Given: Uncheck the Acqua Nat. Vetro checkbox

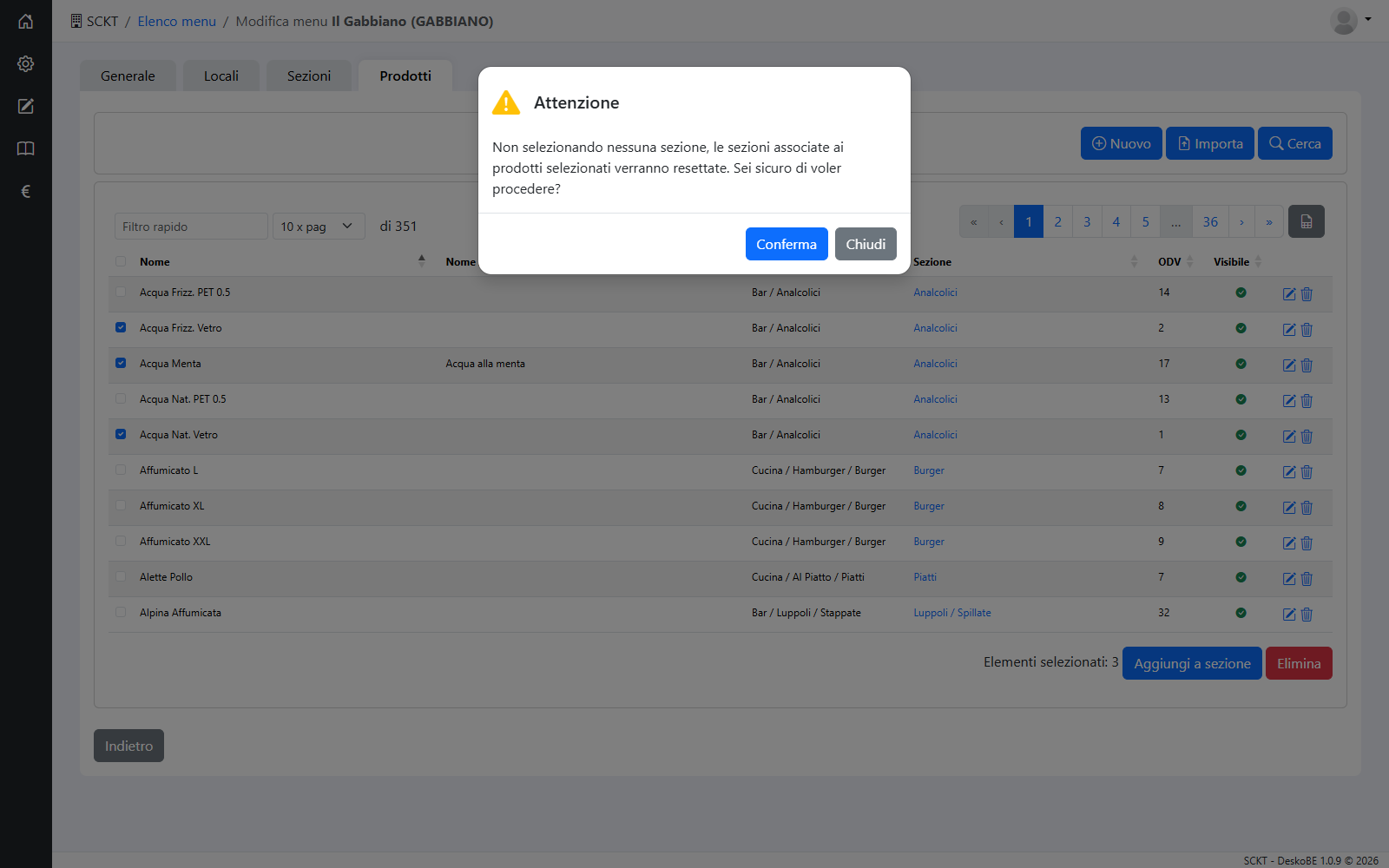Looking at the screenshot, I should coord(121,435).
